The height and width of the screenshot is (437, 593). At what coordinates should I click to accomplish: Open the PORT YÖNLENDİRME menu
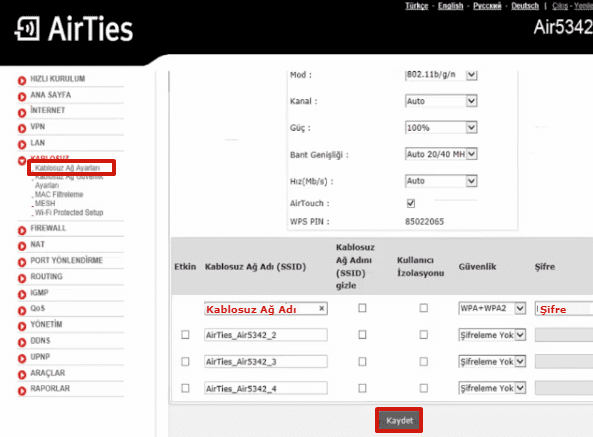click(67, 260)
